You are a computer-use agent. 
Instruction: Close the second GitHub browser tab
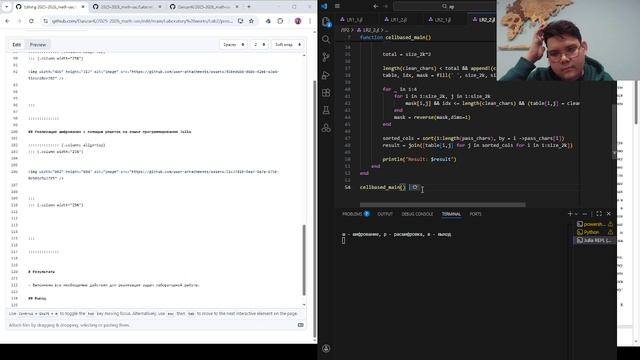160,7
